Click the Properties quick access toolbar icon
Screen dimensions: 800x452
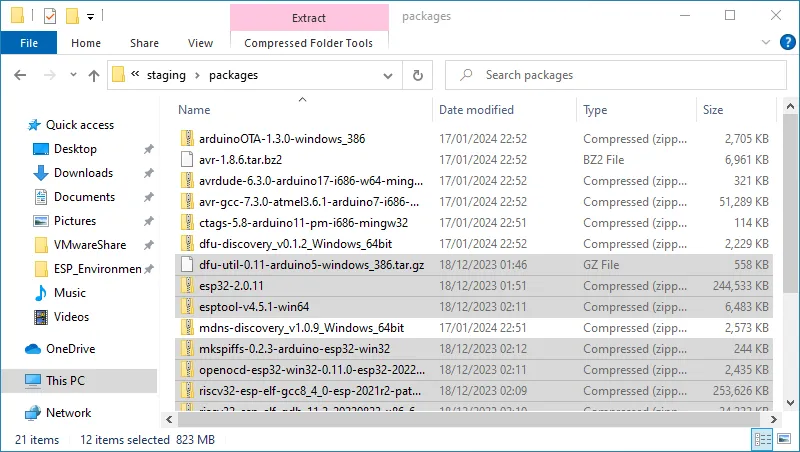[49, 16]
